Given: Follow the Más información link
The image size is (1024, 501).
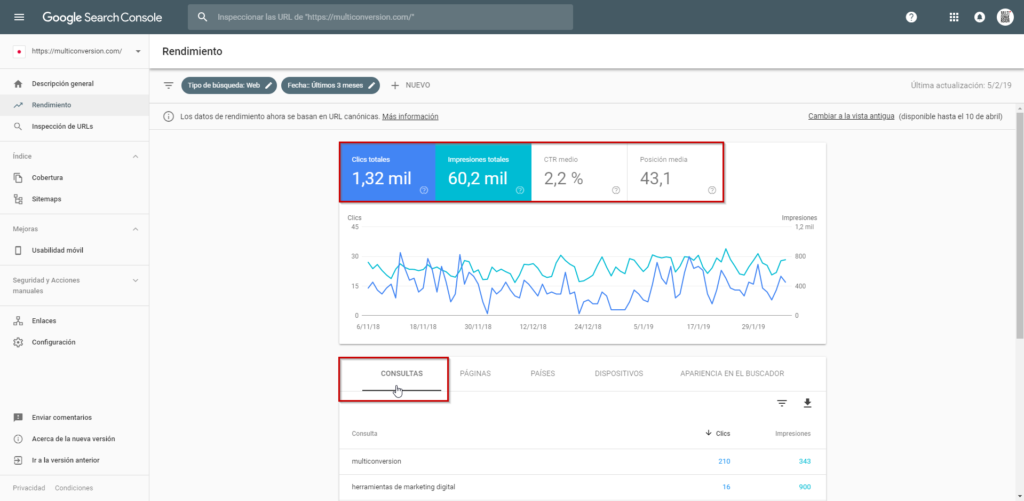Looking at the screenshot, I should [410, 116].
